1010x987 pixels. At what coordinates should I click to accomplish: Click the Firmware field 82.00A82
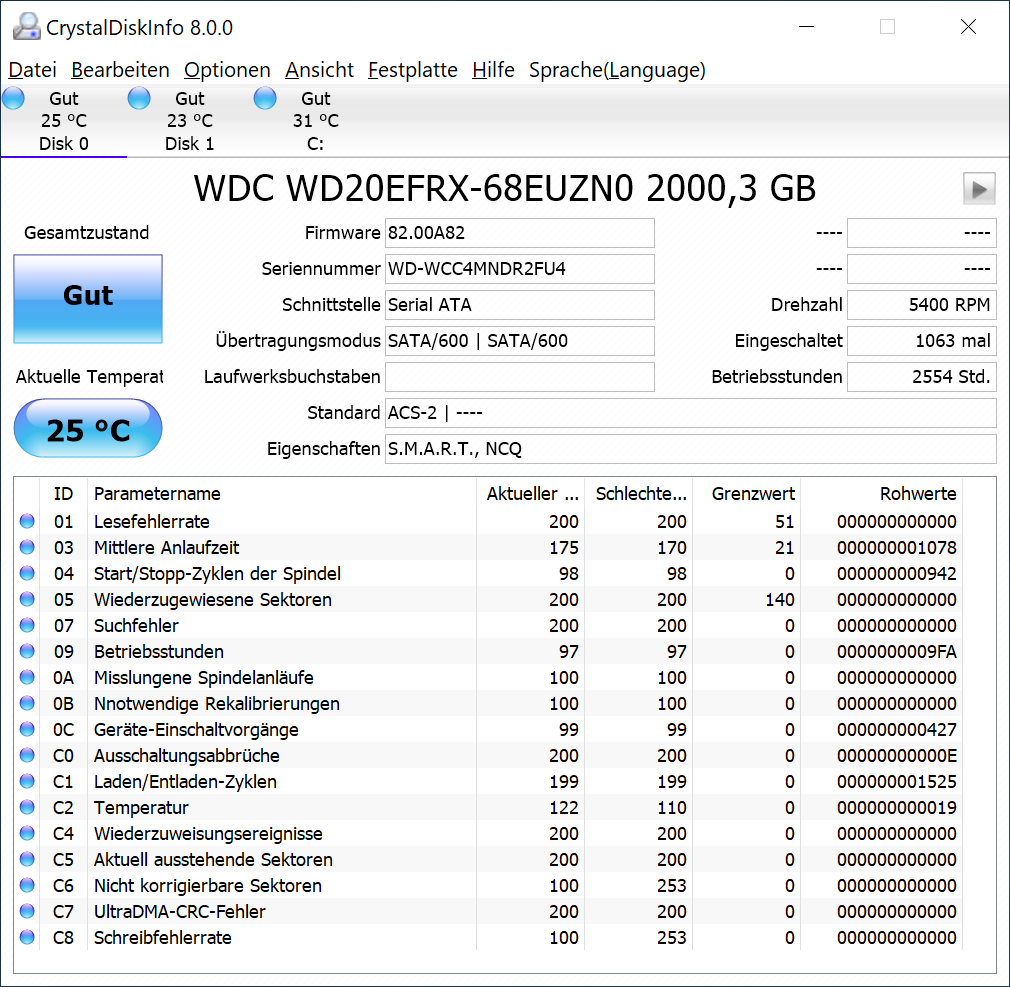(520, 233)
